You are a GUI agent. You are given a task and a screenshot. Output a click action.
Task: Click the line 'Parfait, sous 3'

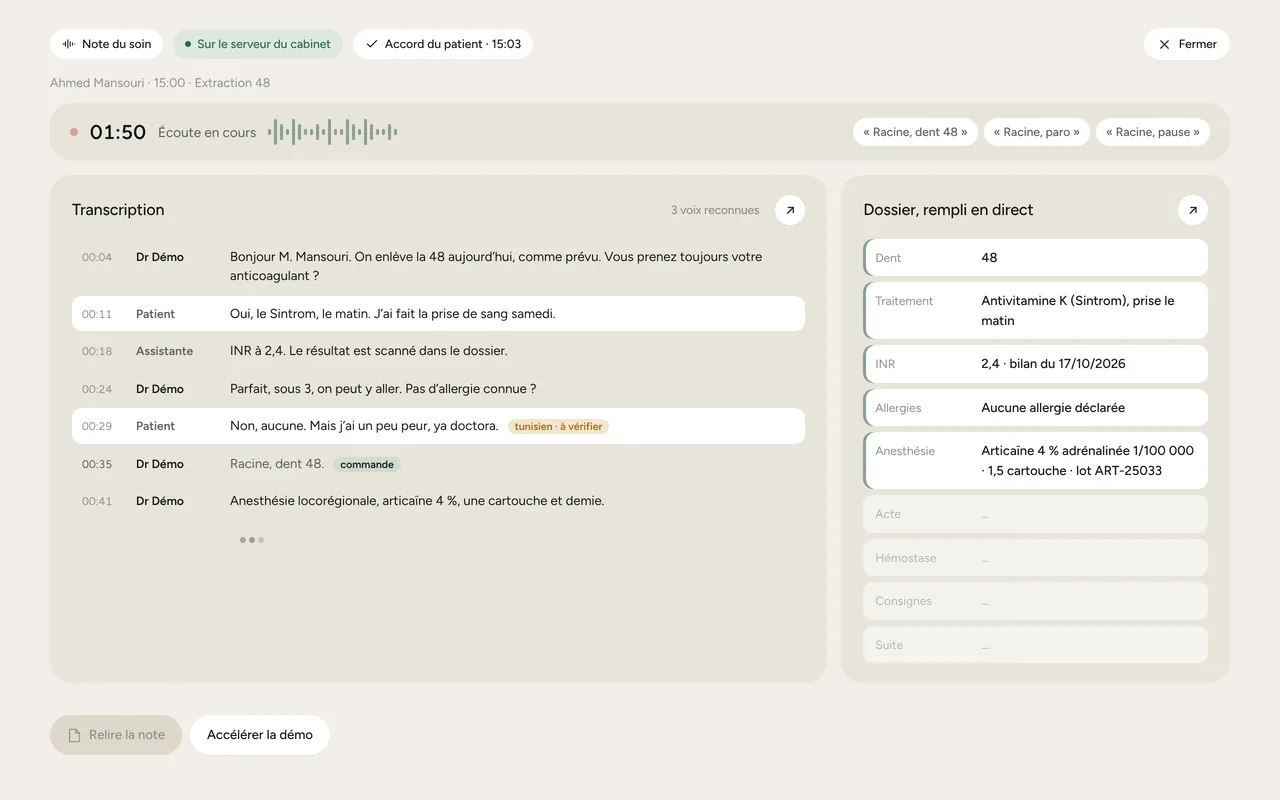(438, 389)
